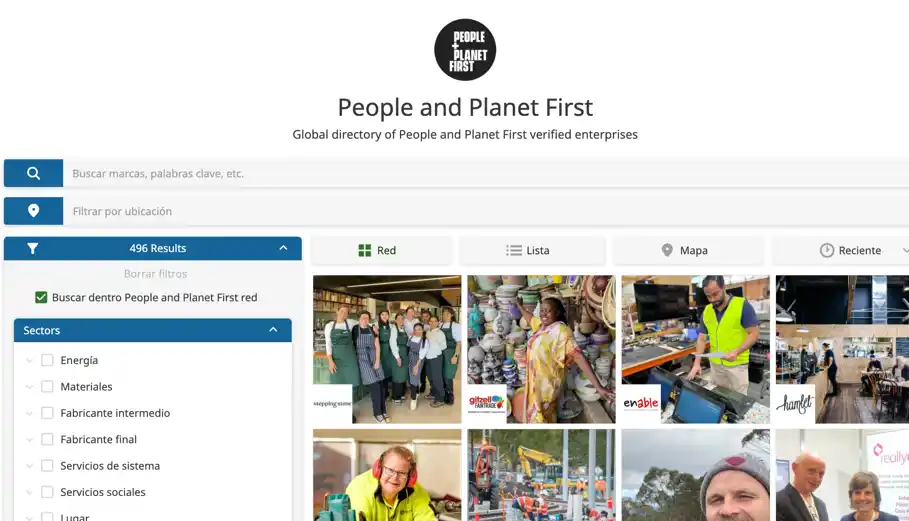Viewport: 909px width, 521px height.
Task: Click the location pin filter icon
Action: click(34, 211)
